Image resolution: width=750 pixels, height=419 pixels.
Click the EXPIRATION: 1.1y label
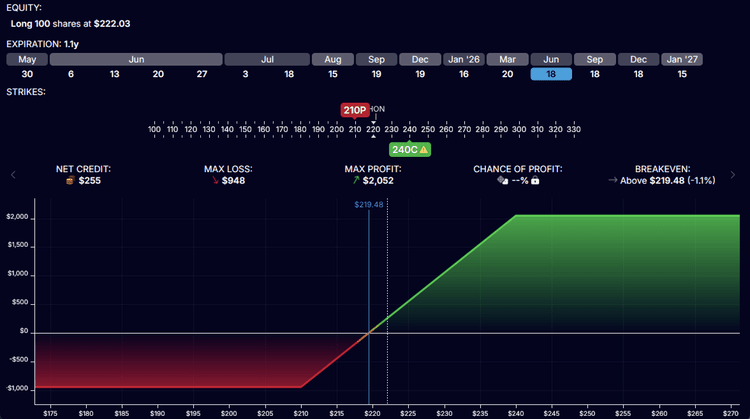[x=43, y=44]
